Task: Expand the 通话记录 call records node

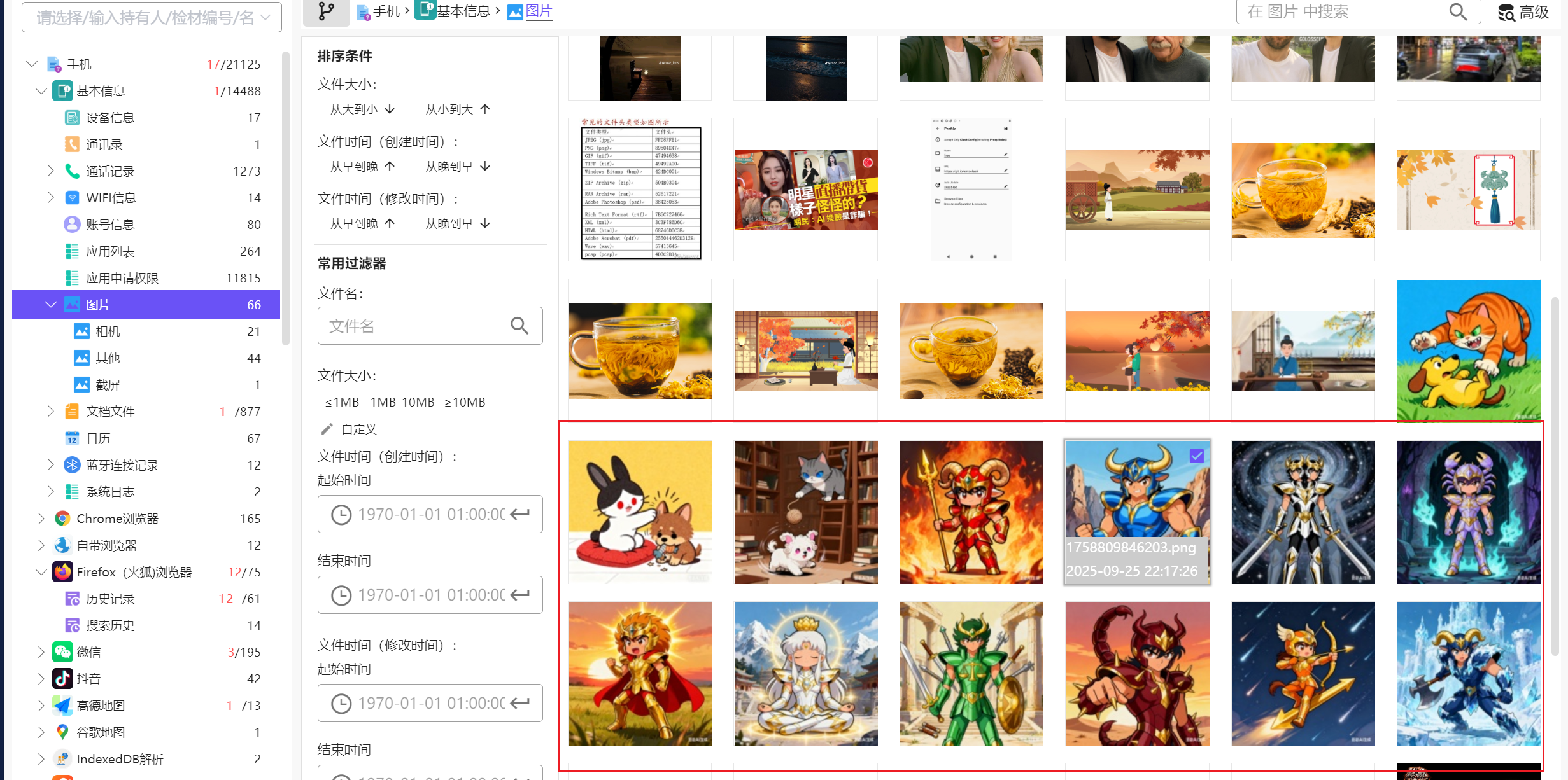Action: (x=51, y=171)
